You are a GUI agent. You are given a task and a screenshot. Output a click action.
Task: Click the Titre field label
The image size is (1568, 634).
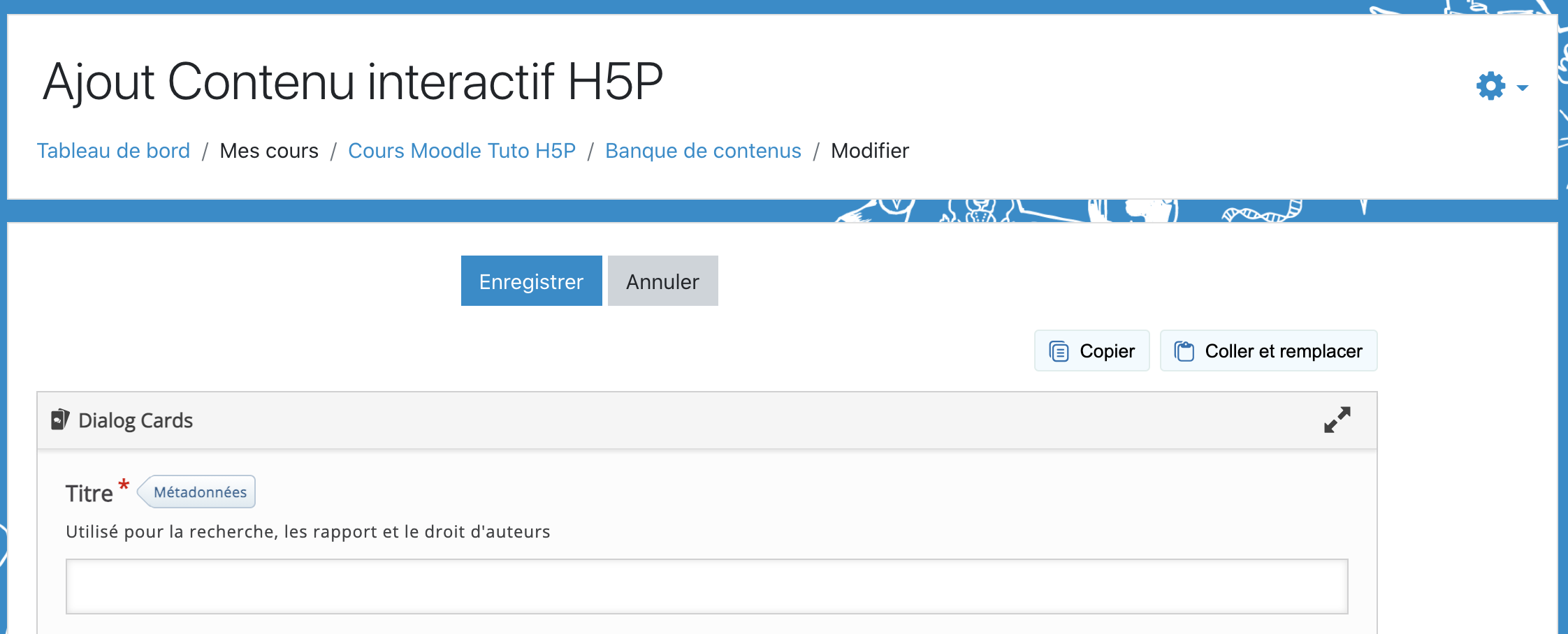point(89,494)
